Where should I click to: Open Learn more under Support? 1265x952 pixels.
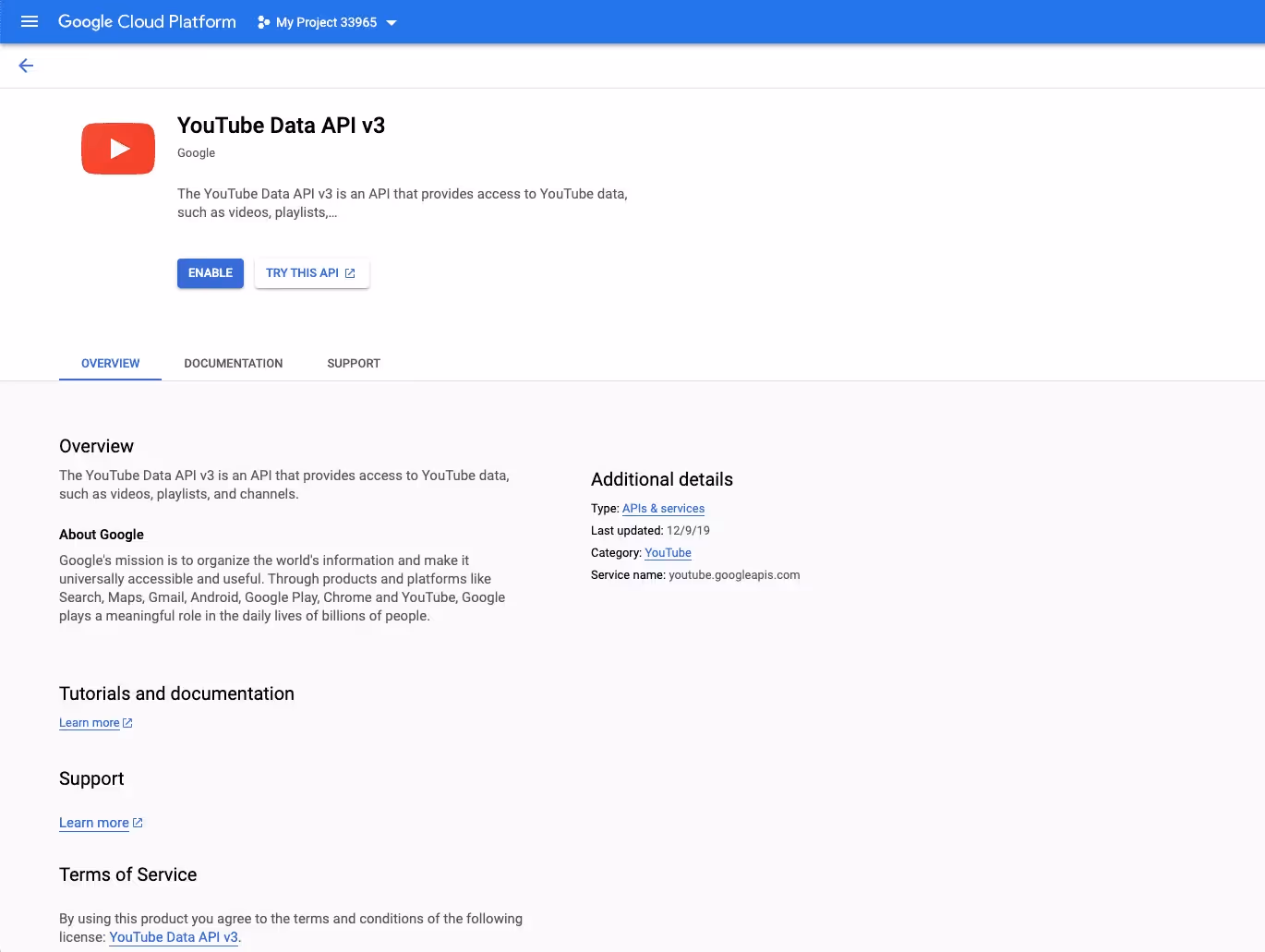[x=94, y=823]
